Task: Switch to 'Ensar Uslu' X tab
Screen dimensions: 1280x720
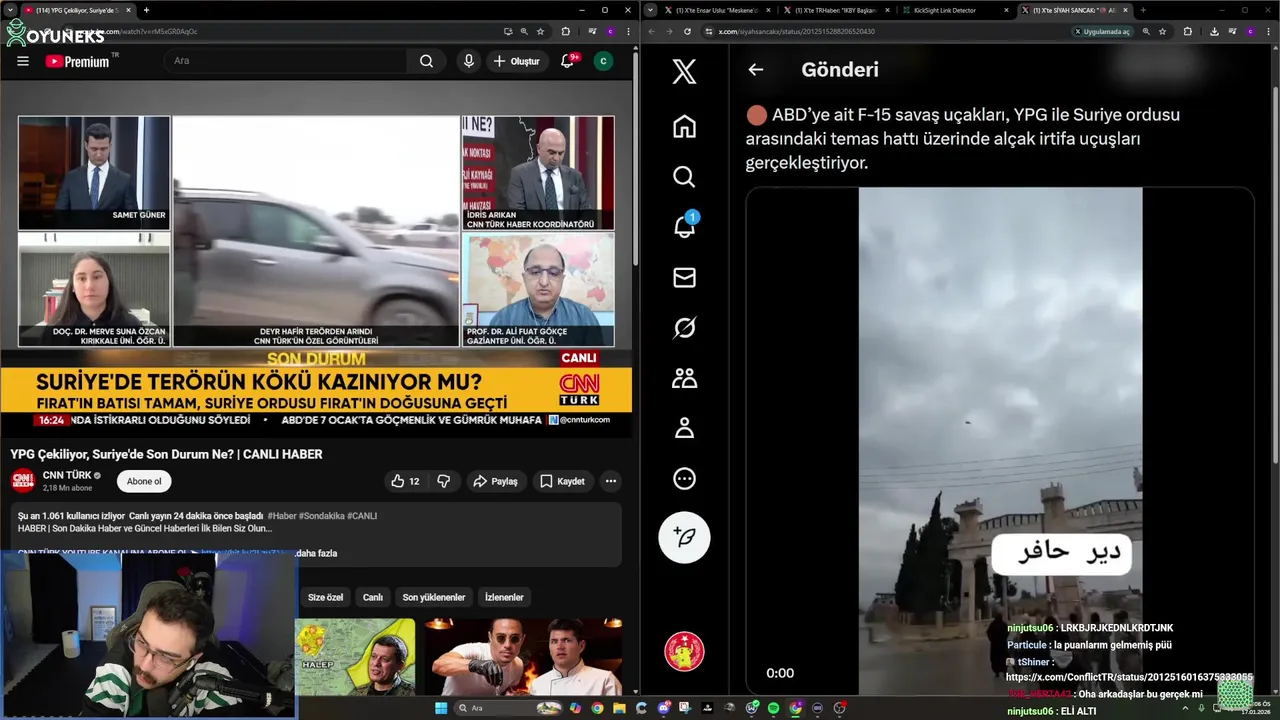Action: point(714,10)
